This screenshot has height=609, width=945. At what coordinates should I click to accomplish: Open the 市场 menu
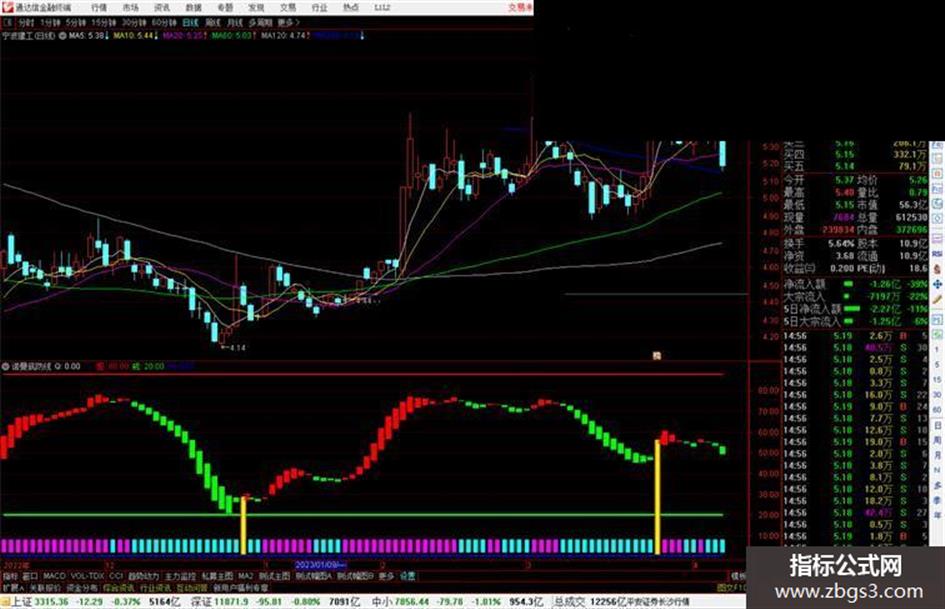point(130,8)
